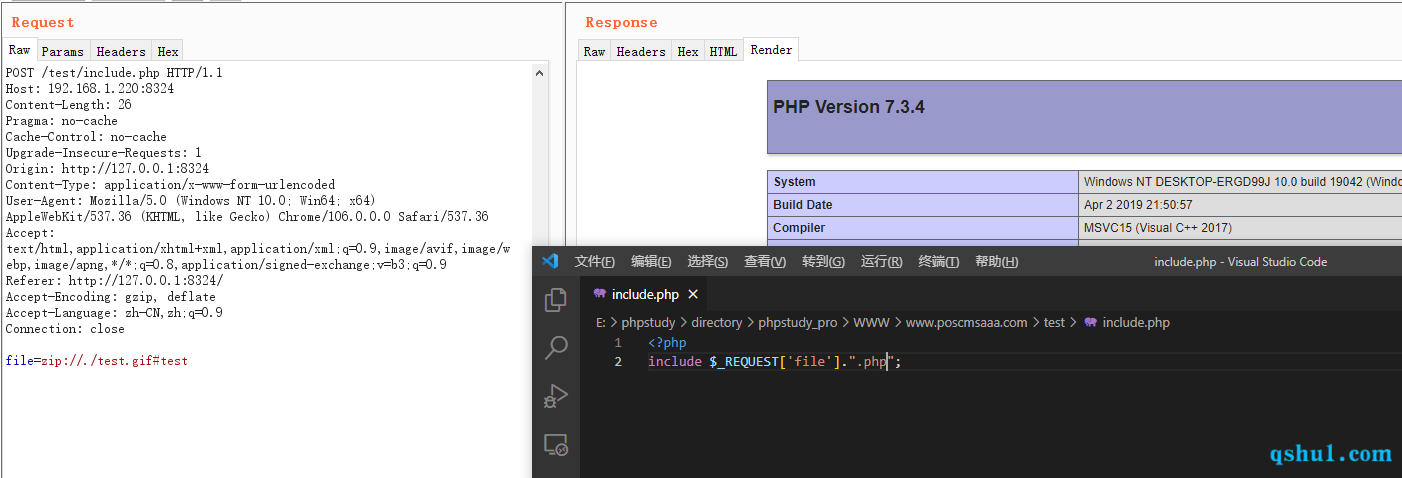The width and height of the screenshot is (1402, 478).
Task: Open the 运行(R) menu
Action: point(881,261)
